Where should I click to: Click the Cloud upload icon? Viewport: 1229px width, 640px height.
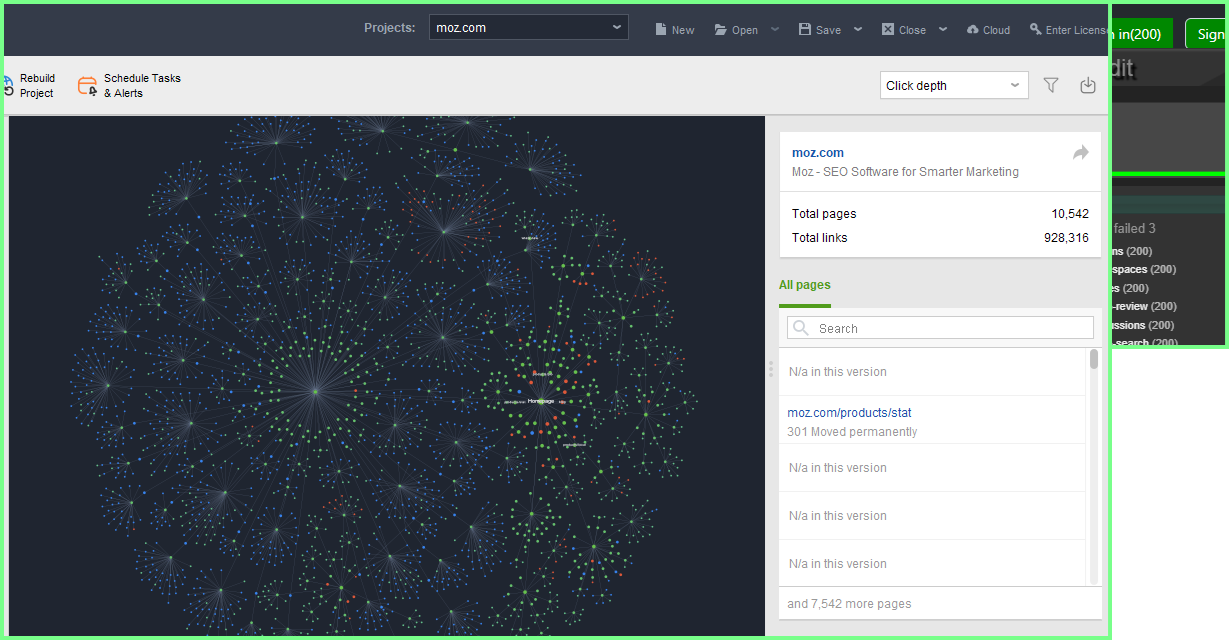[x=973, y=30]
